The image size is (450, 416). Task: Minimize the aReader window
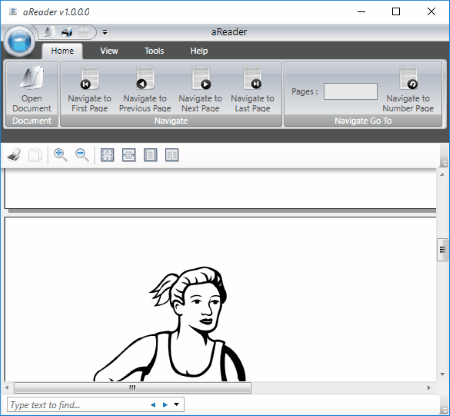tap(361, 12)
